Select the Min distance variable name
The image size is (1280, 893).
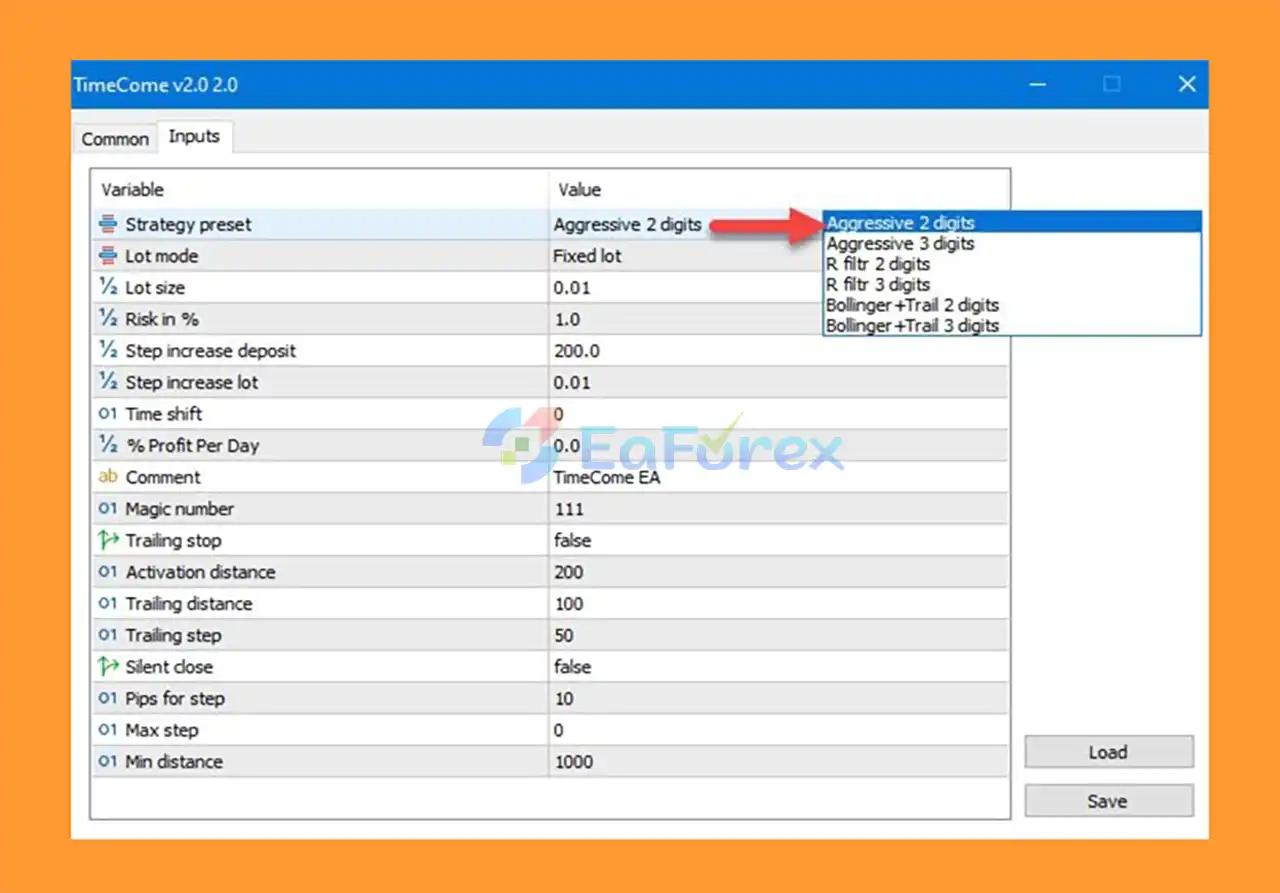pos(174,762)
